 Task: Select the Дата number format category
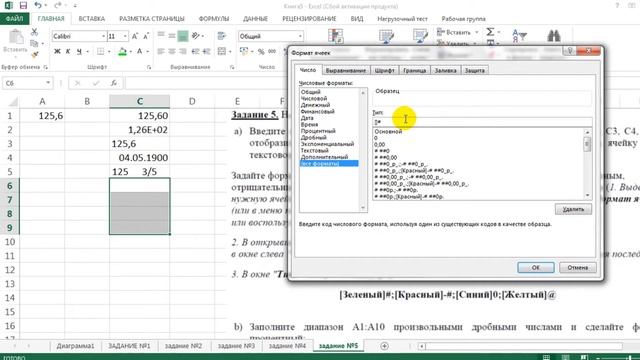point(307,118)
